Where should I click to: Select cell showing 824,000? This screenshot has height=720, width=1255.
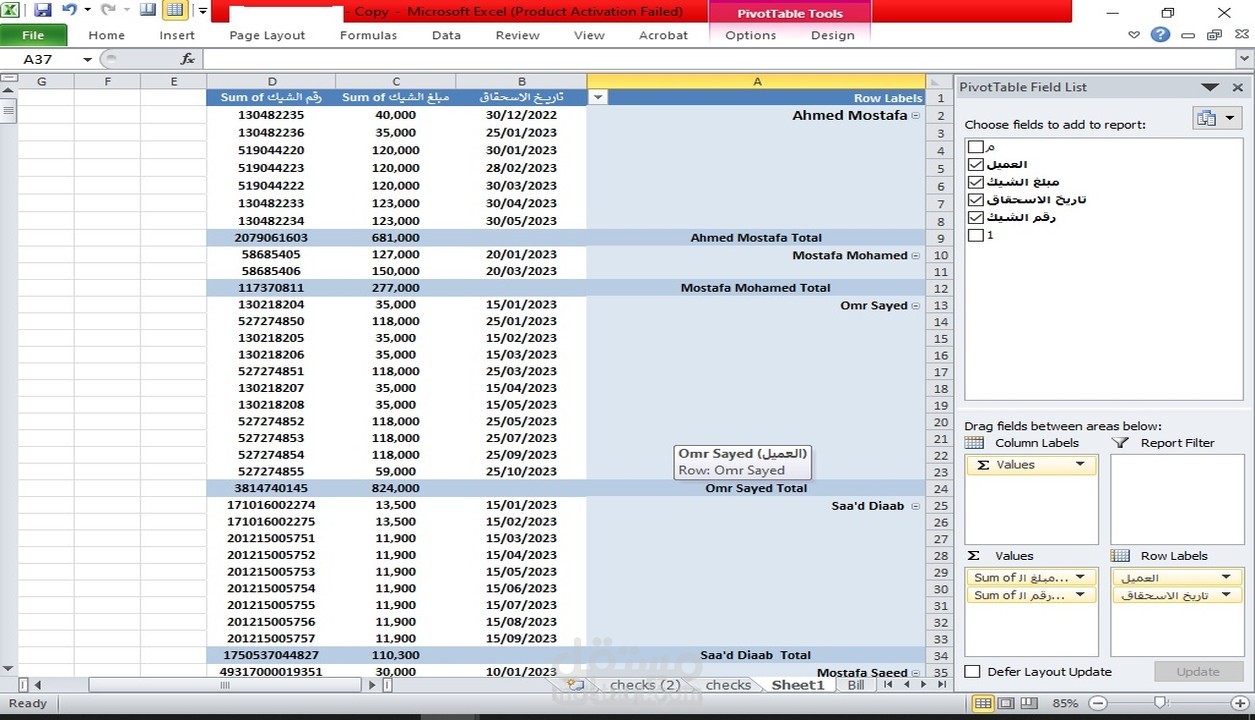[x=395, y=489]
